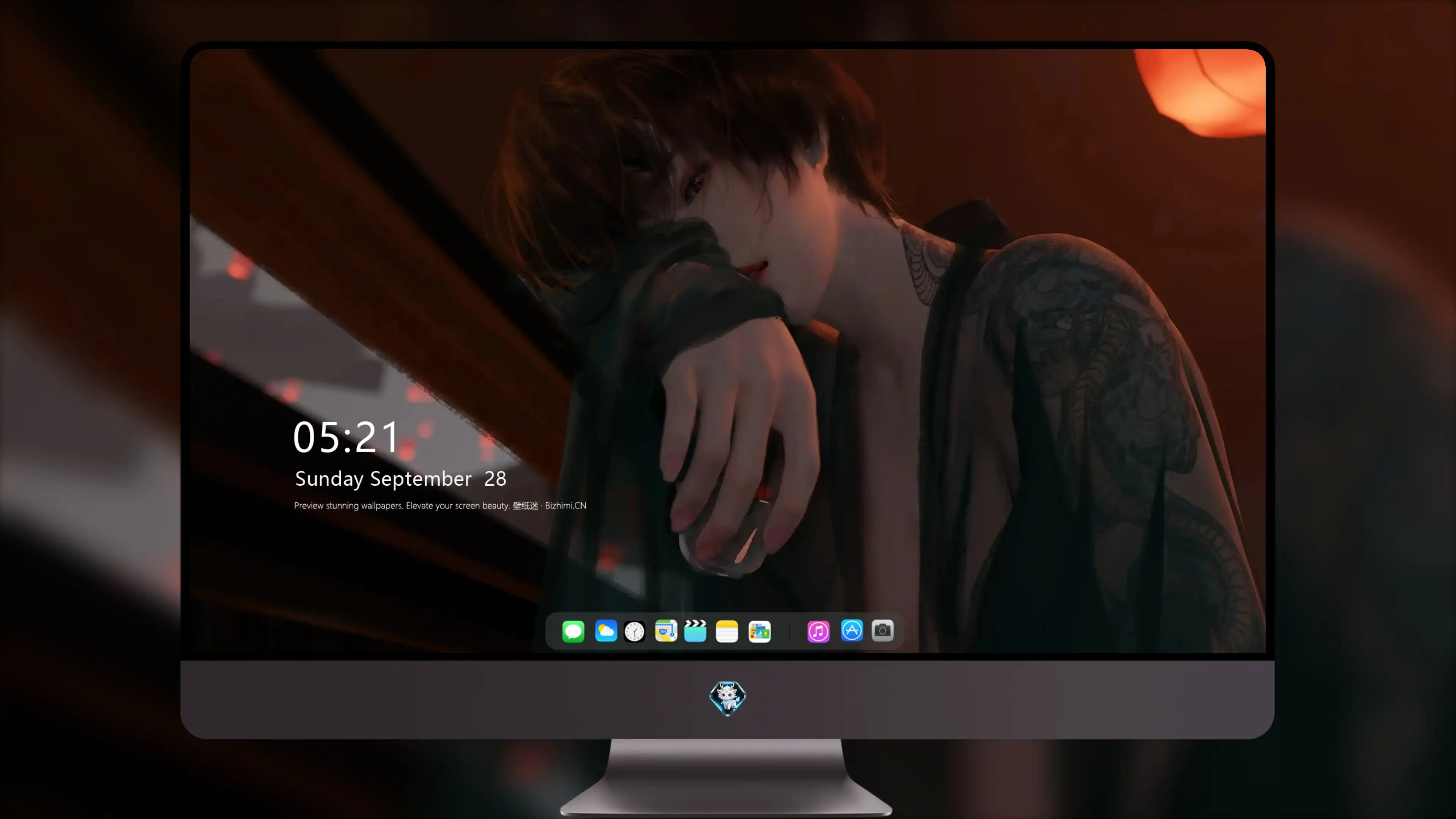Image resolution: width=1456 pixels, height=819 pixels.
Task: Click the dragon mascot logo on monitor chin
Action: click(x=728, y=698)
